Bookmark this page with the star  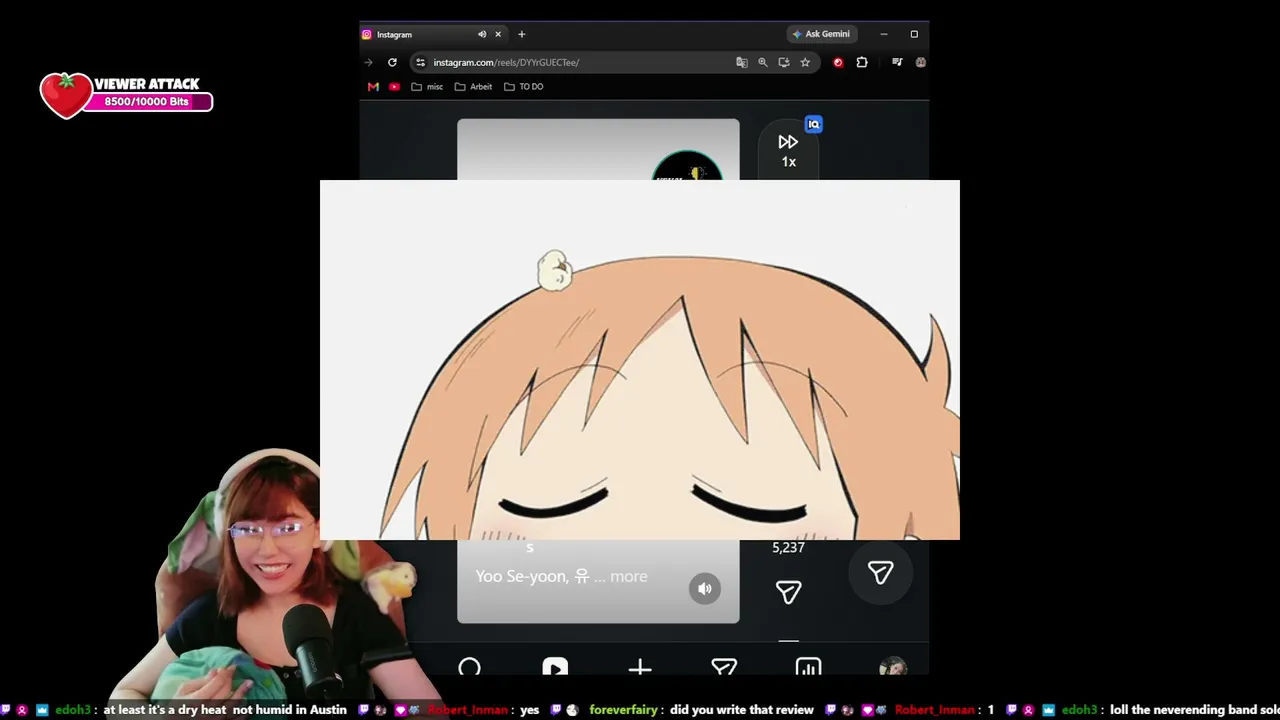click(805, 62)
